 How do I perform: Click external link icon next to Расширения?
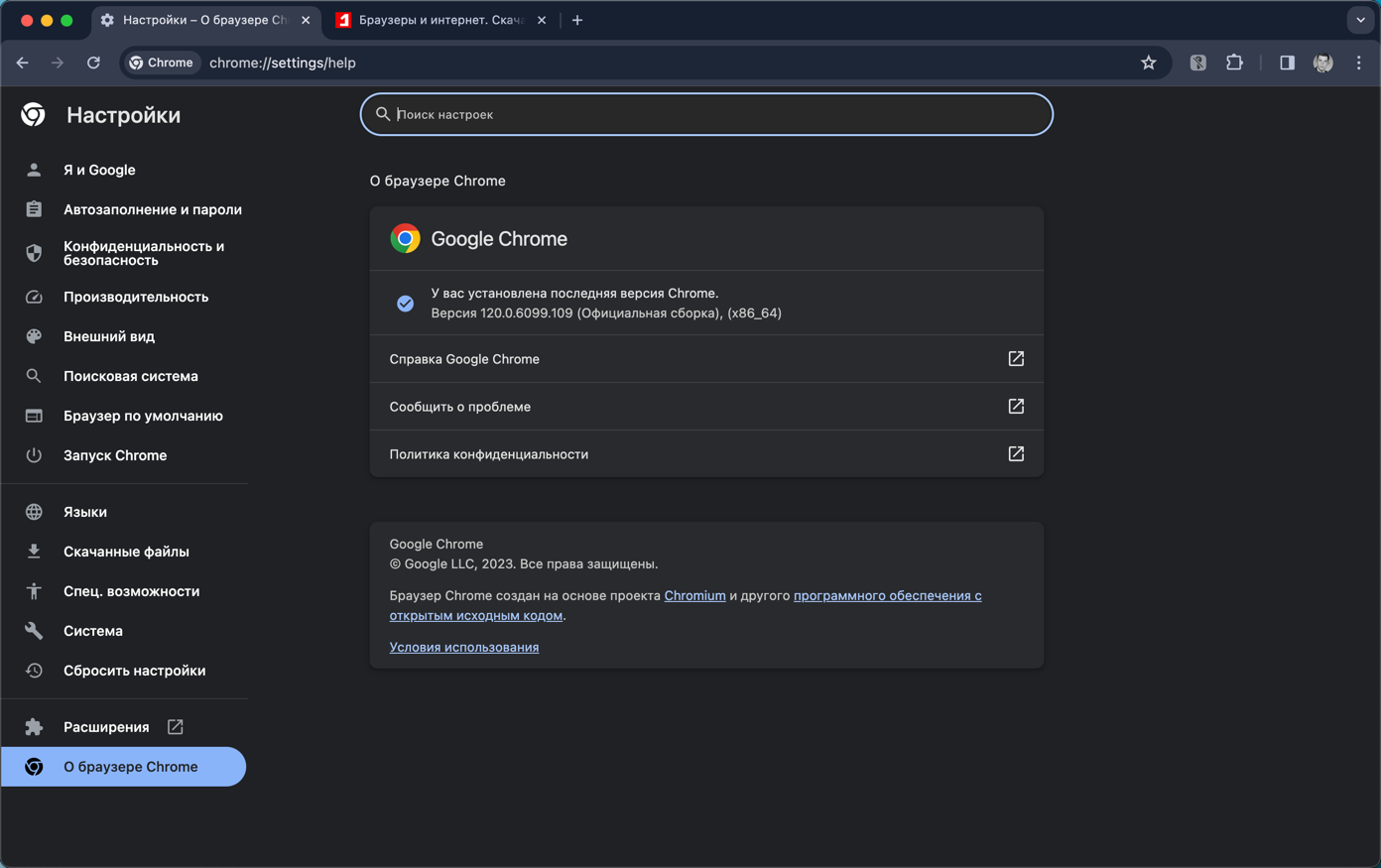(176, 727)
